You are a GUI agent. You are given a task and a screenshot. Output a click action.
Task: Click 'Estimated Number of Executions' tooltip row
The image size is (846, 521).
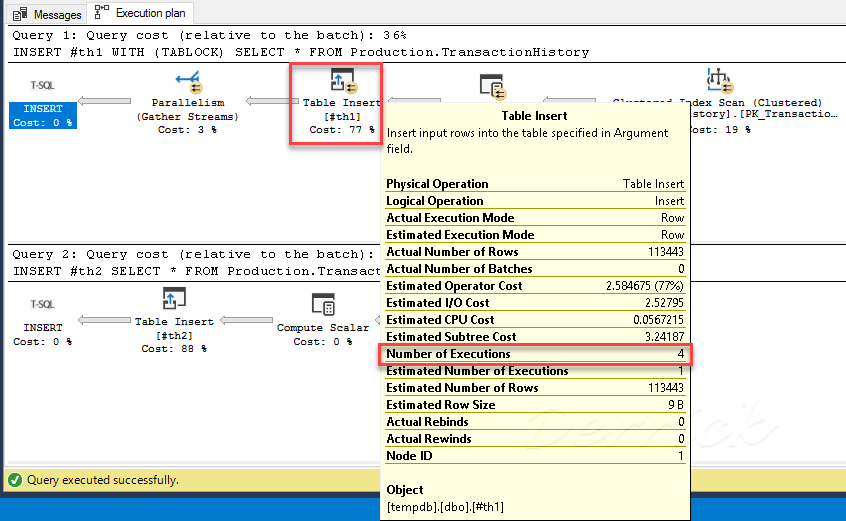tap(535, 371)
